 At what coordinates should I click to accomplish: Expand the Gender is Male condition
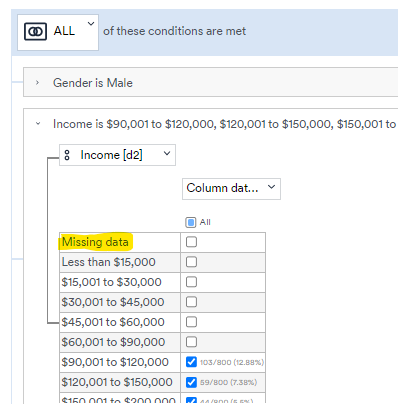click(x=37, y=82)
